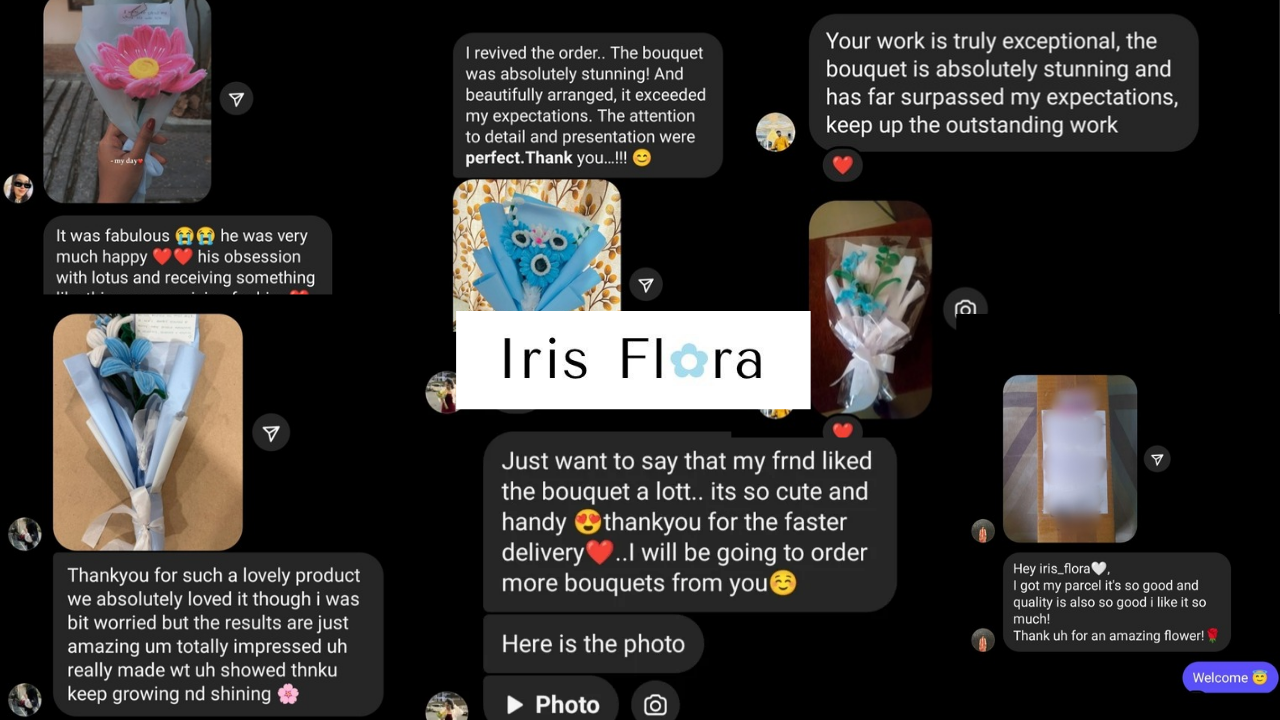Tap camera icon next to Photo button
1280x720 pixels.
click(655, 704)
